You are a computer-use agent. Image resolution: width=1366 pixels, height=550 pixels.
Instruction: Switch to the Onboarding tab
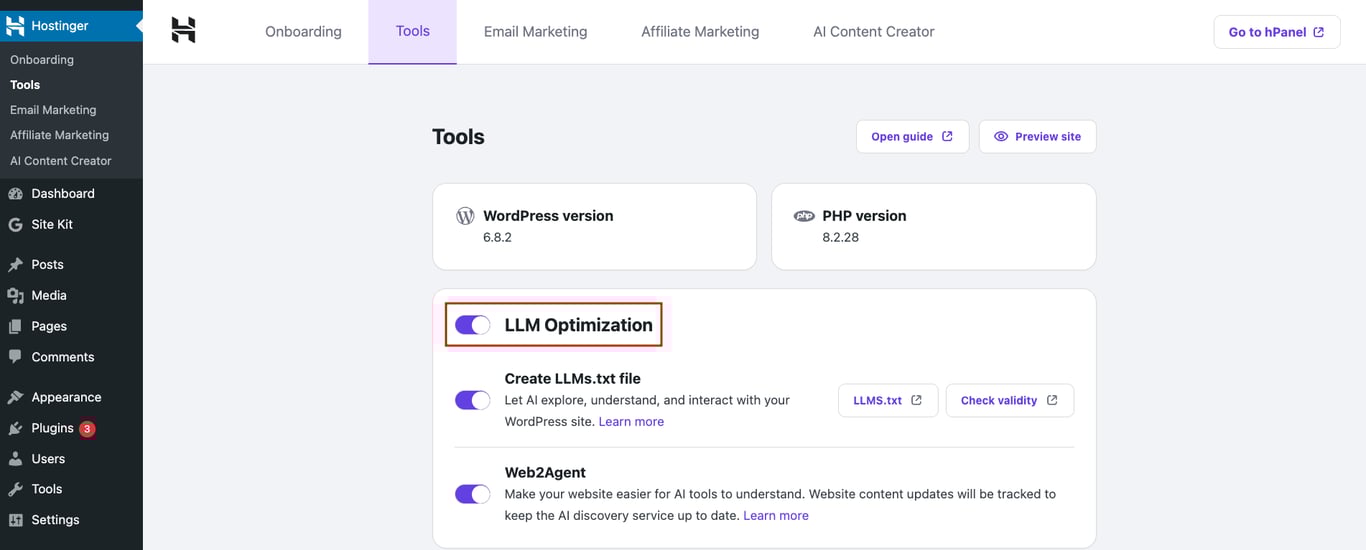pyautogui.click(x=303, y=32)
